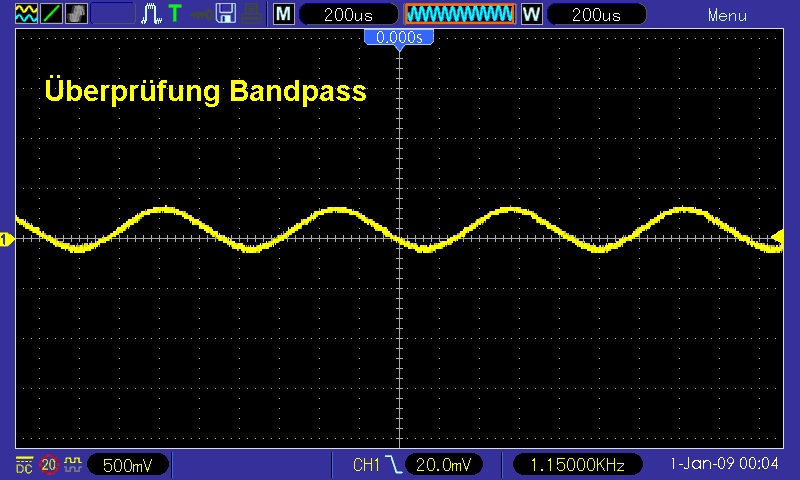
Task: Click the green T trigger status icon
Action: [175, 14]
